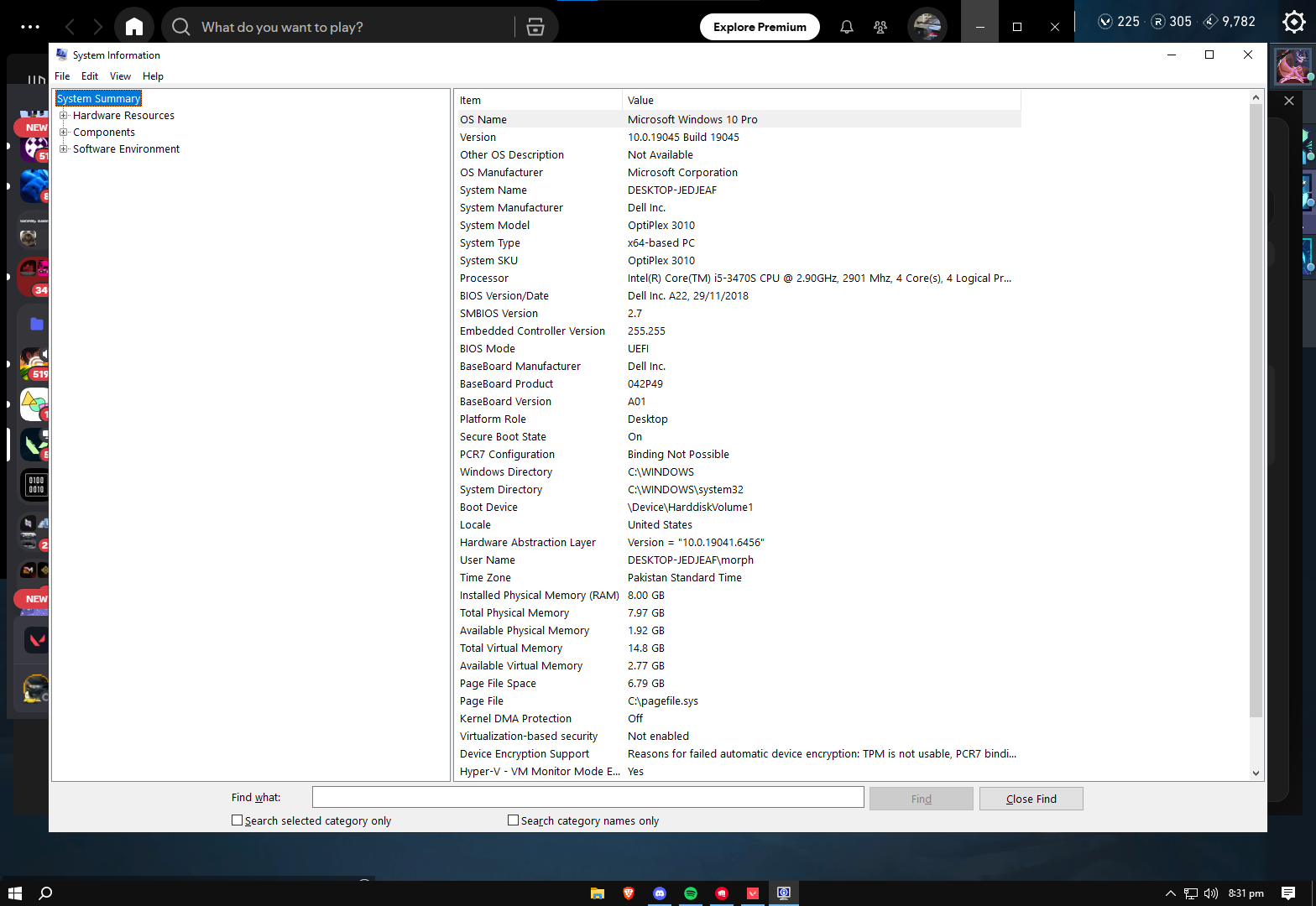The width and height of the screenshot is (1316, 906).
Task: Open the View menu in System Information
Action: coord(120,76)
